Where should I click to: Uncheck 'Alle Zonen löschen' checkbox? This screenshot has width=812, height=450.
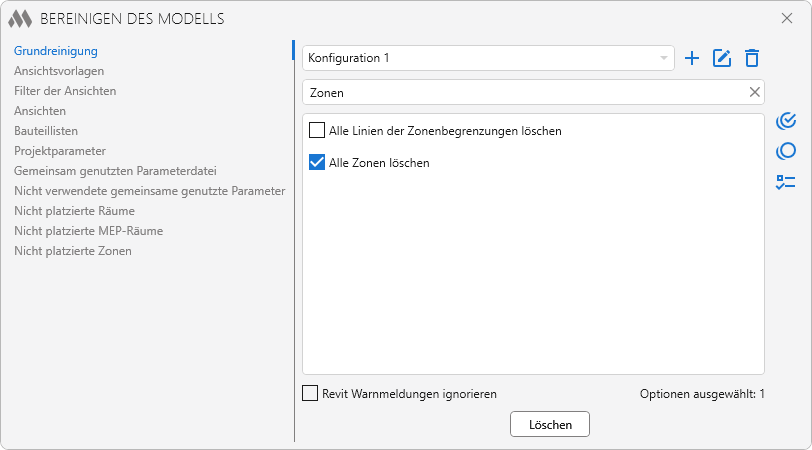317,162
